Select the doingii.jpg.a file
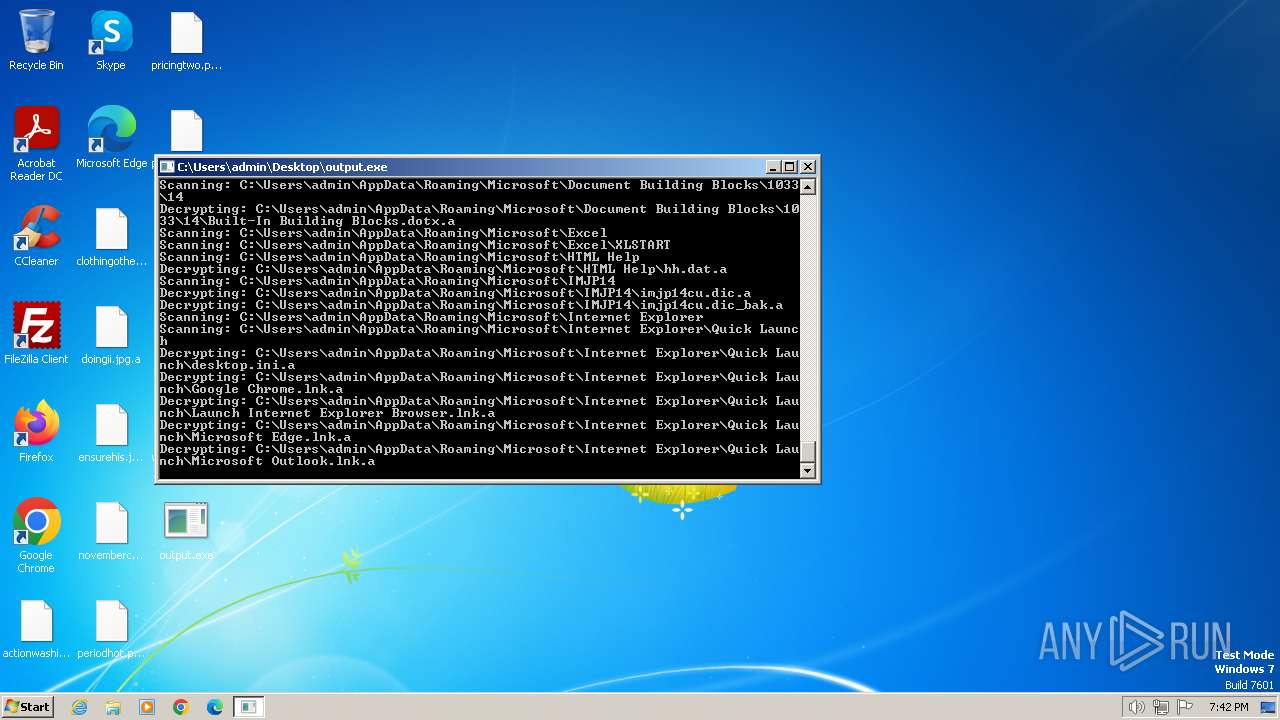1280x720 pixels. (111, 334)
